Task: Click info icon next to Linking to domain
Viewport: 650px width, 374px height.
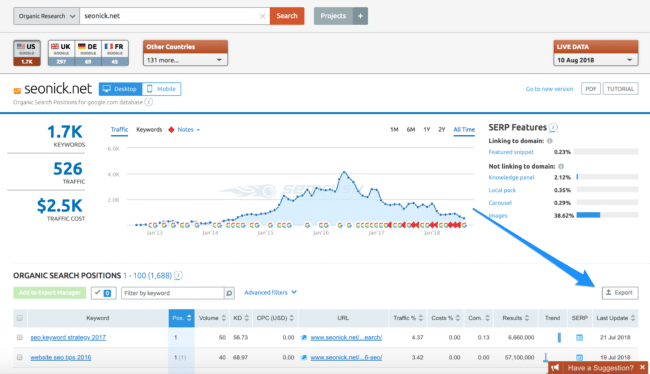Action: click(550, 141)
